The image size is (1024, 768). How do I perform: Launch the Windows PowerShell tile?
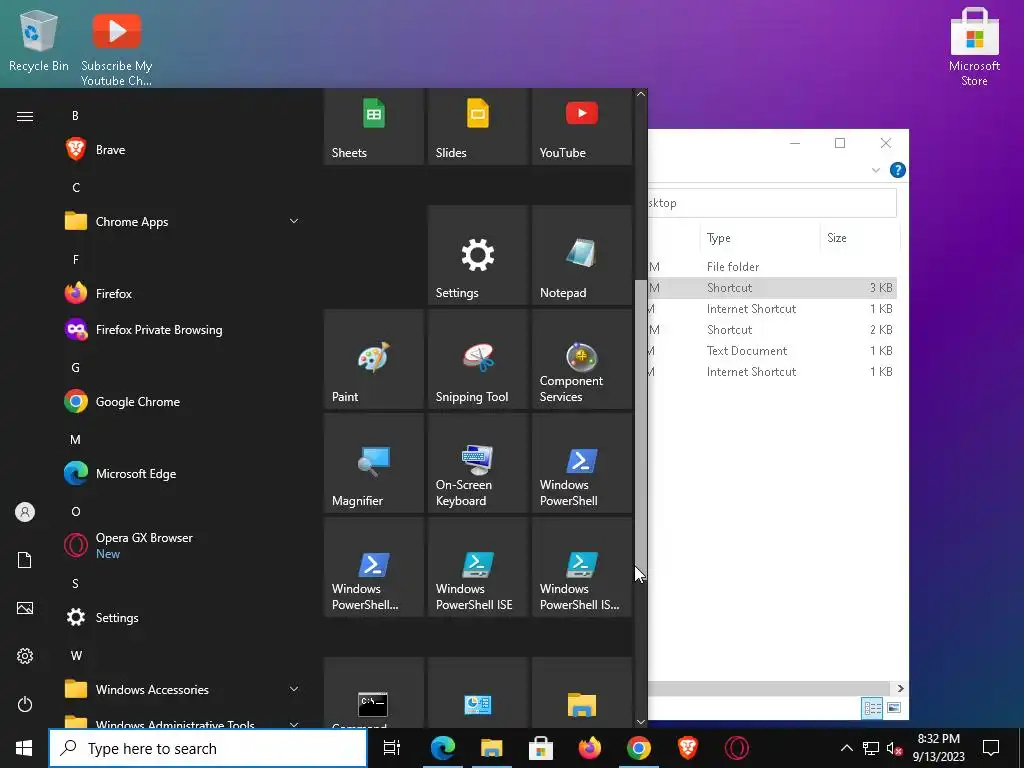[582, 463]
